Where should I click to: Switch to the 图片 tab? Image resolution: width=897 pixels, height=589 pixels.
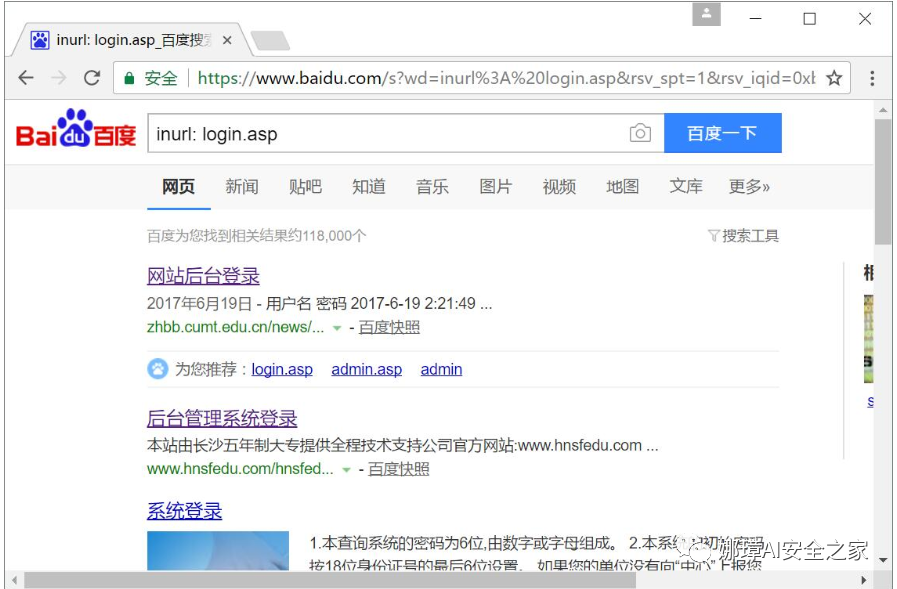tap(496, 186)
